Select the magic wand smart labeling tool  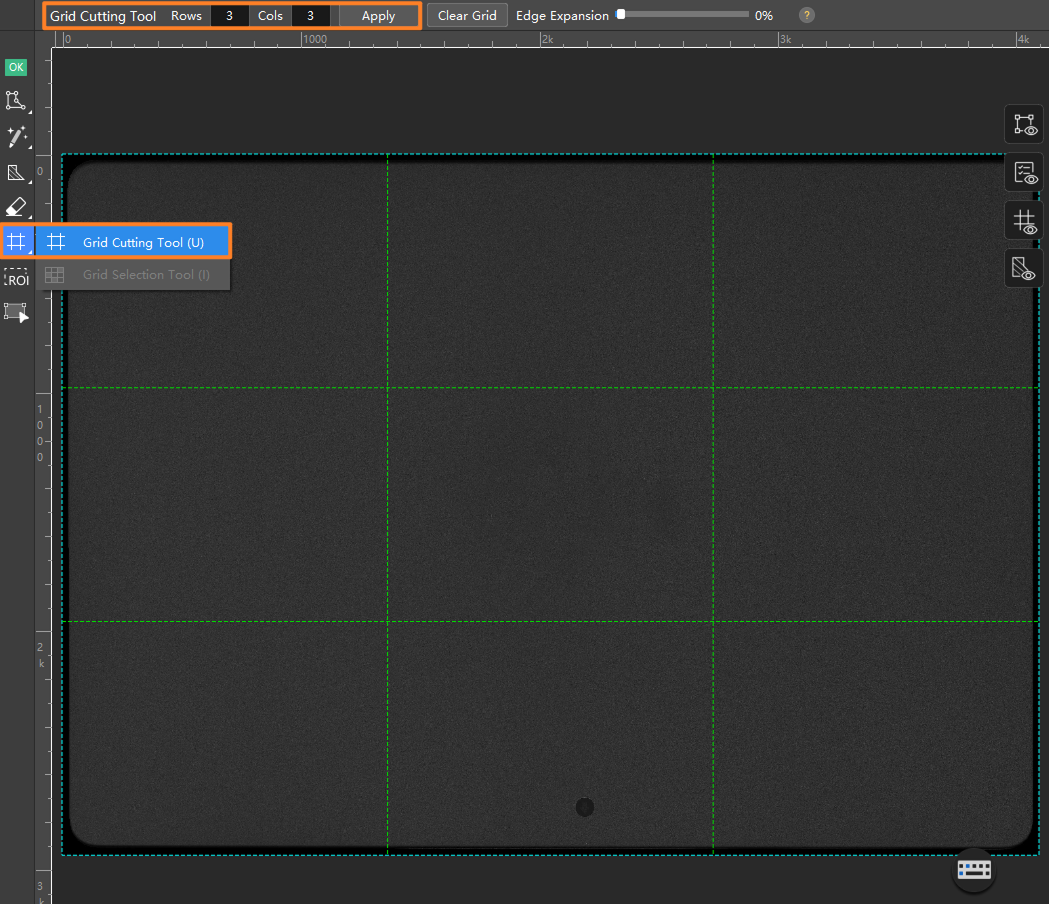[x=17, y=137]
